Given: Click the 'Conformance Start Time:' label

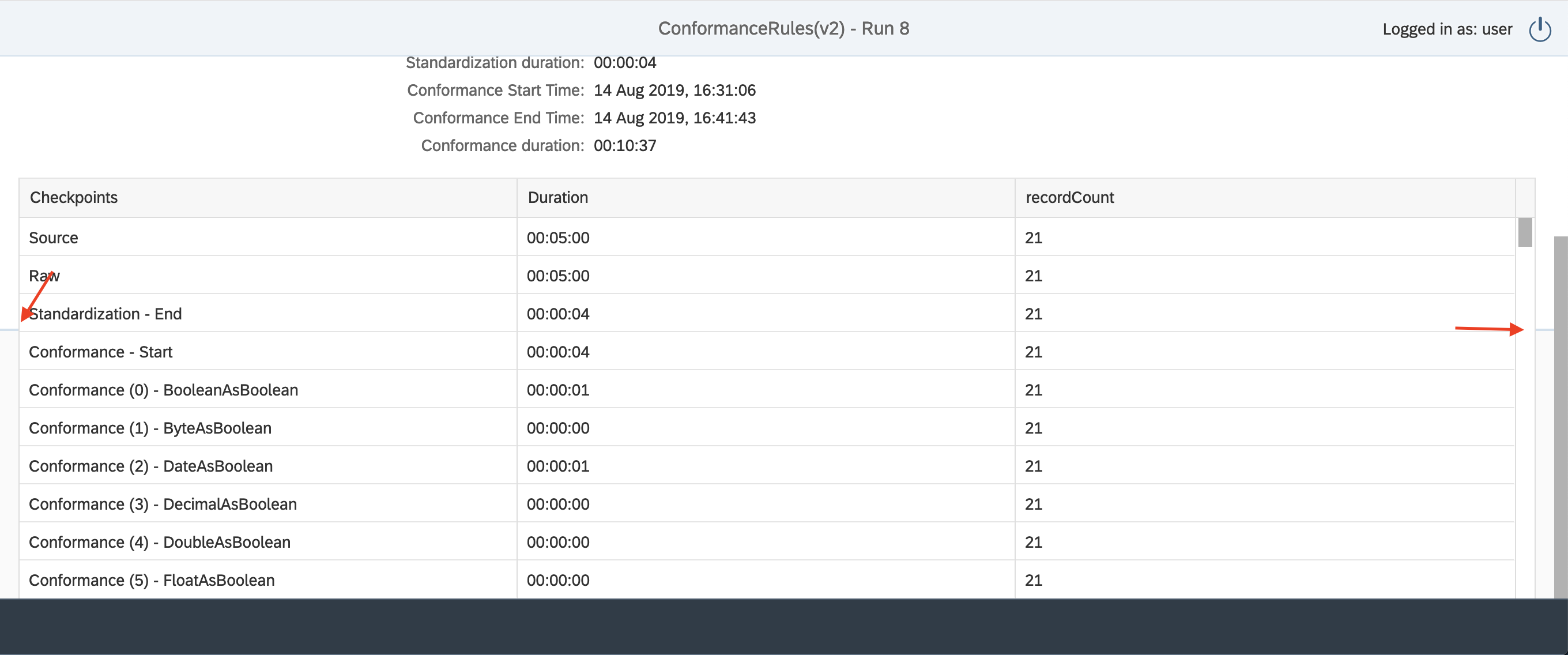Looking at the screenshot, I should click(x=496, y=90).
